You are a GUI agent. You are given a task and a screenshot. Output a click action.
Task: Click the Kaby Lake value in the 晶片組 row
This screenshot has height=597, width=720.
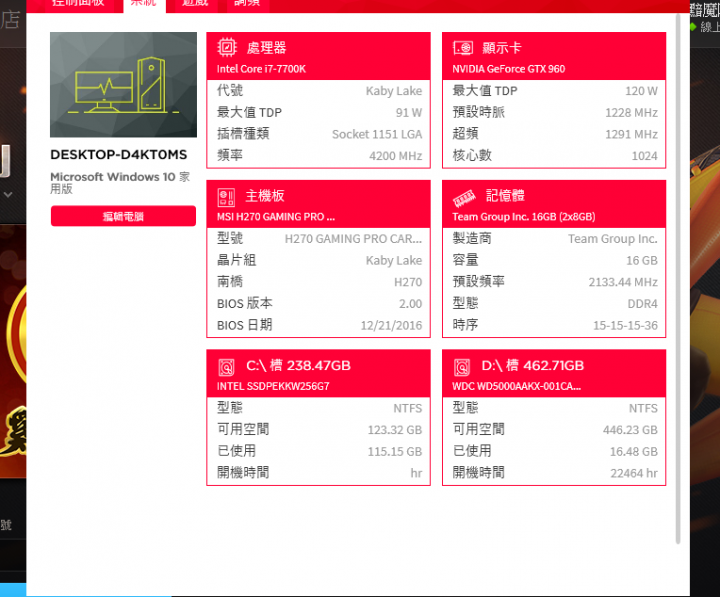tap(394, 260)
